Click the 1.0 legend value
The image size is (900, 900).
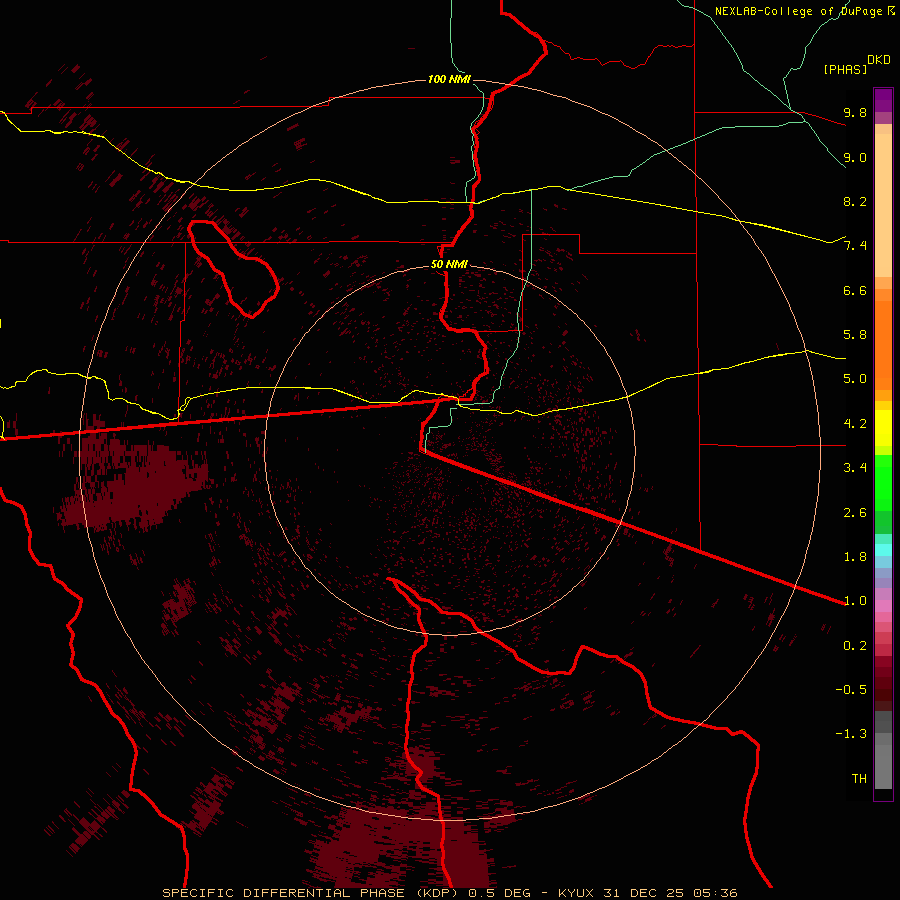click(855, 601)
